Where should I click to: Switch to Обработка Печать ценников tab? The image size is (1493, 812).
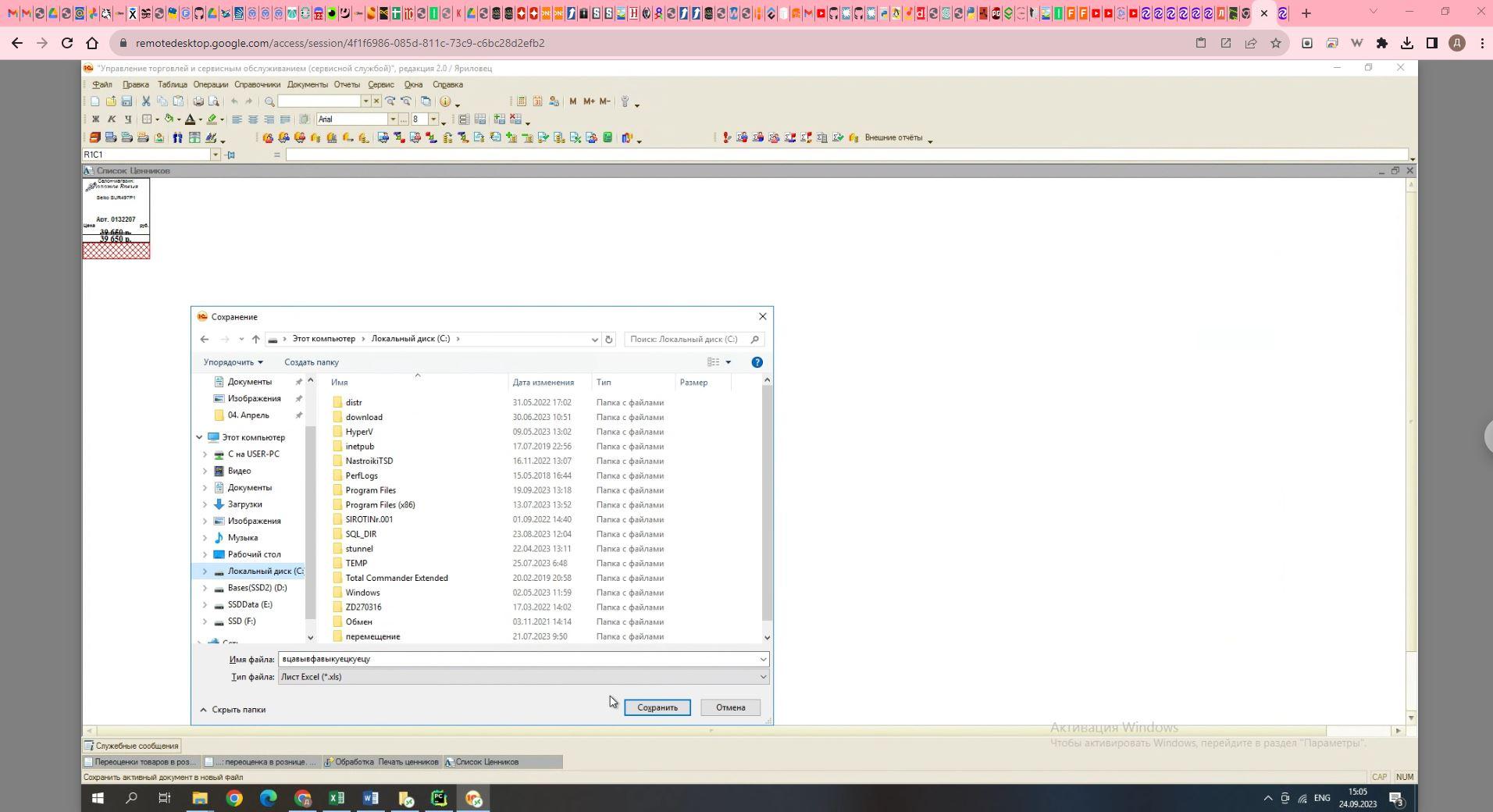tap(382, 762)
